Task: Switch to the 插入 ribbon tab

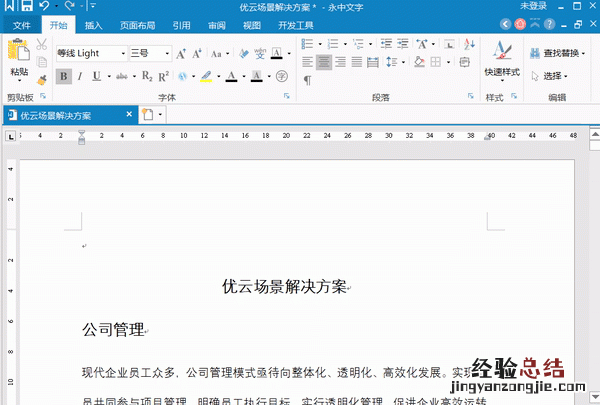Action: [93, 25]
